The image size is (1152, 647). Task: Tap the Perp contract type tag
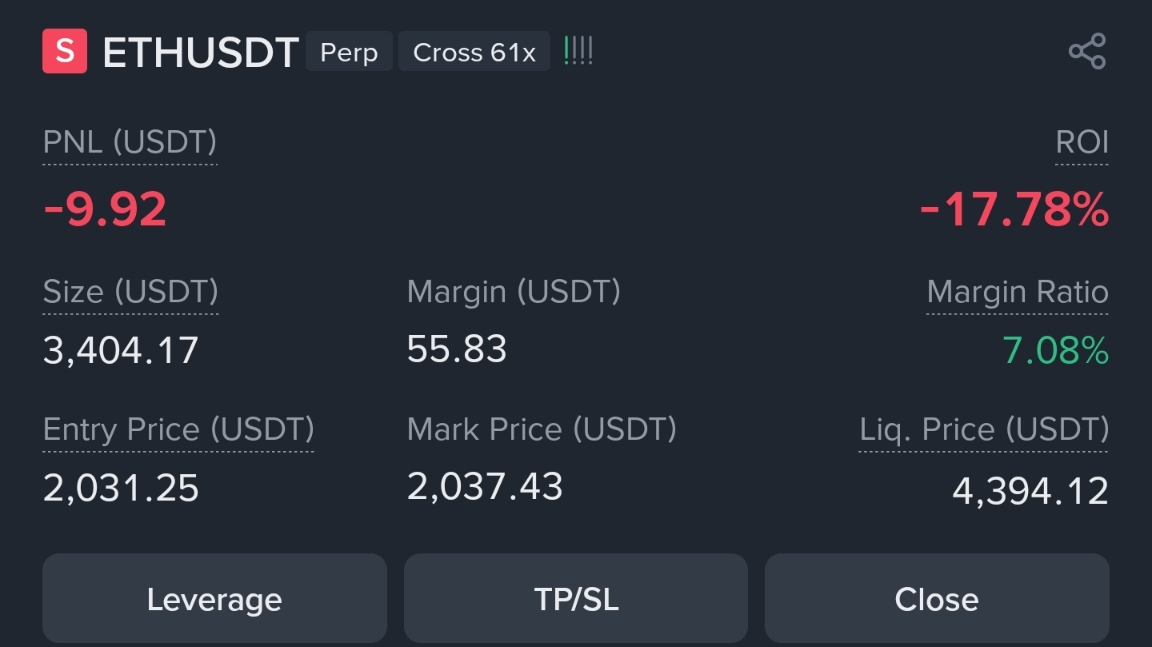[x=349, y=51]
